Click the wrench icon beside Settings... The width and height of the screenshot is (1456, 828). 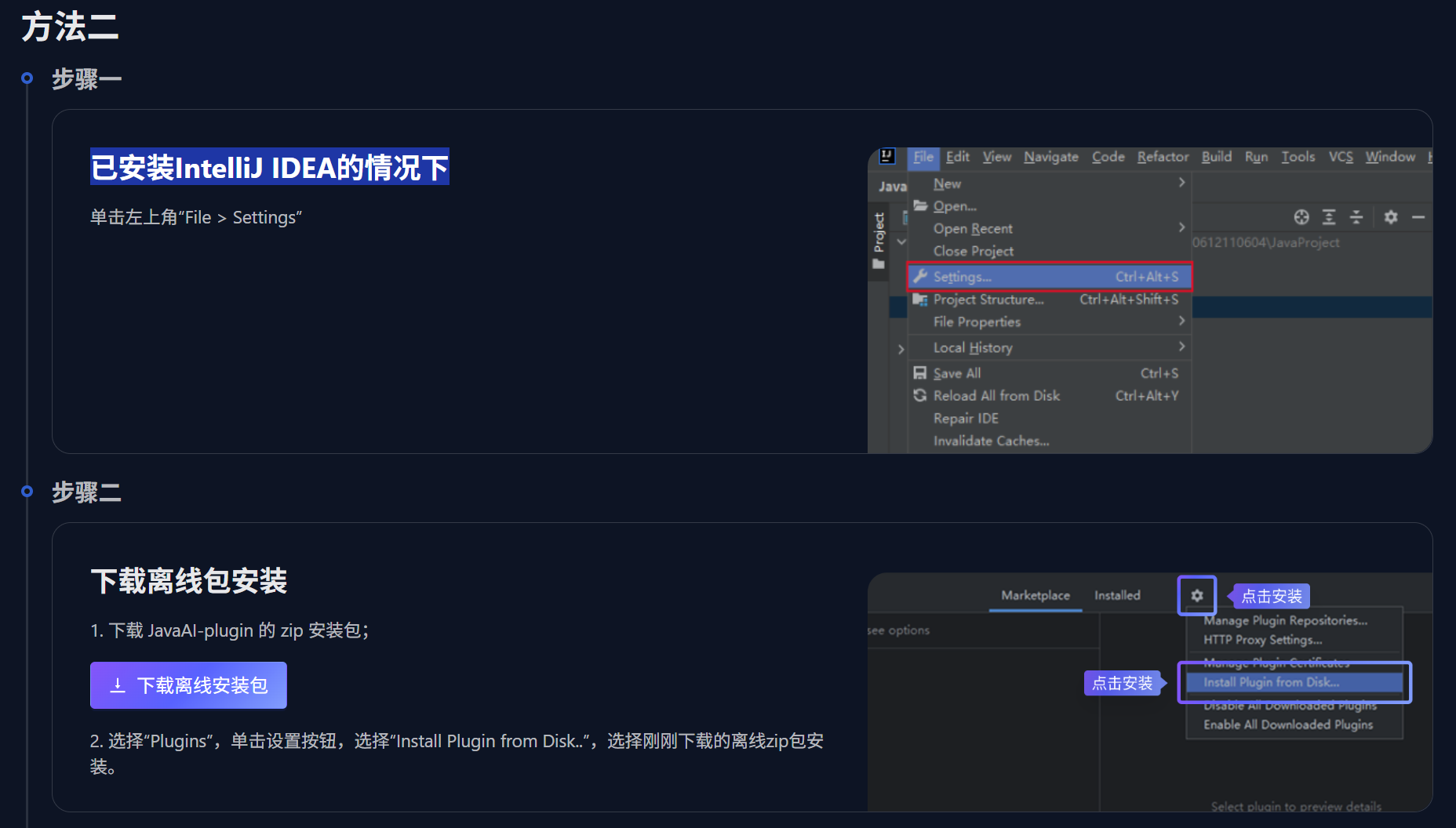pos(920,276)
